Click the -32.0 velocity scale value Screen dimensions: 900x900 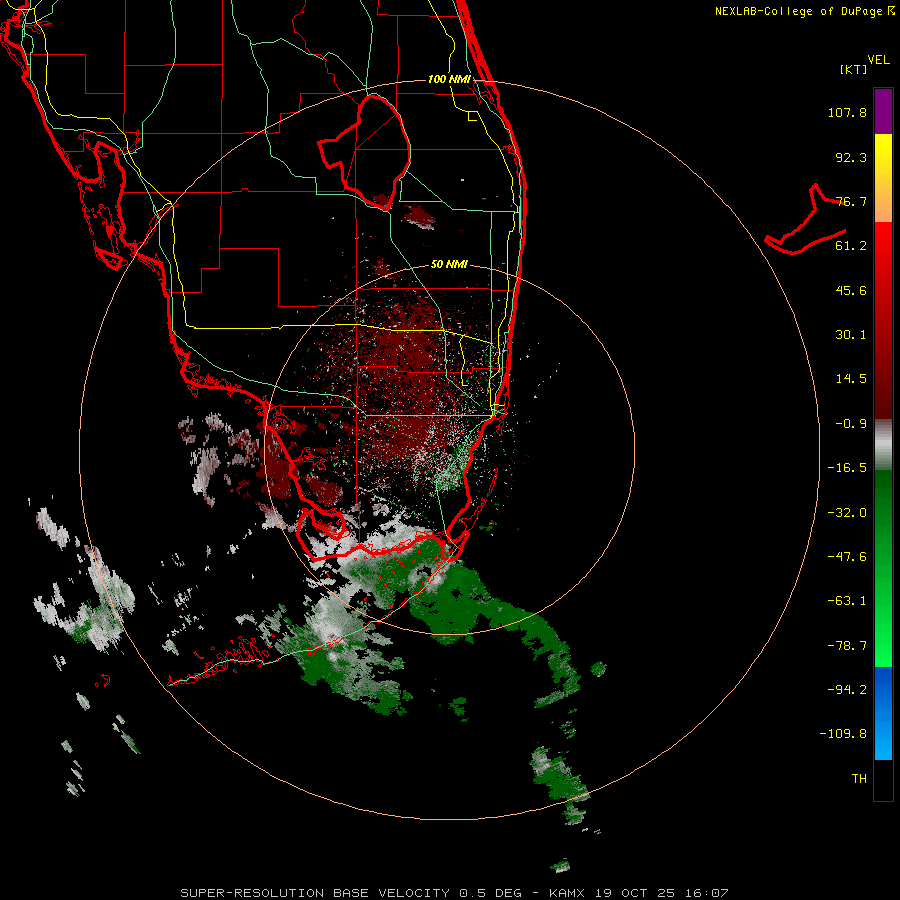847,513
